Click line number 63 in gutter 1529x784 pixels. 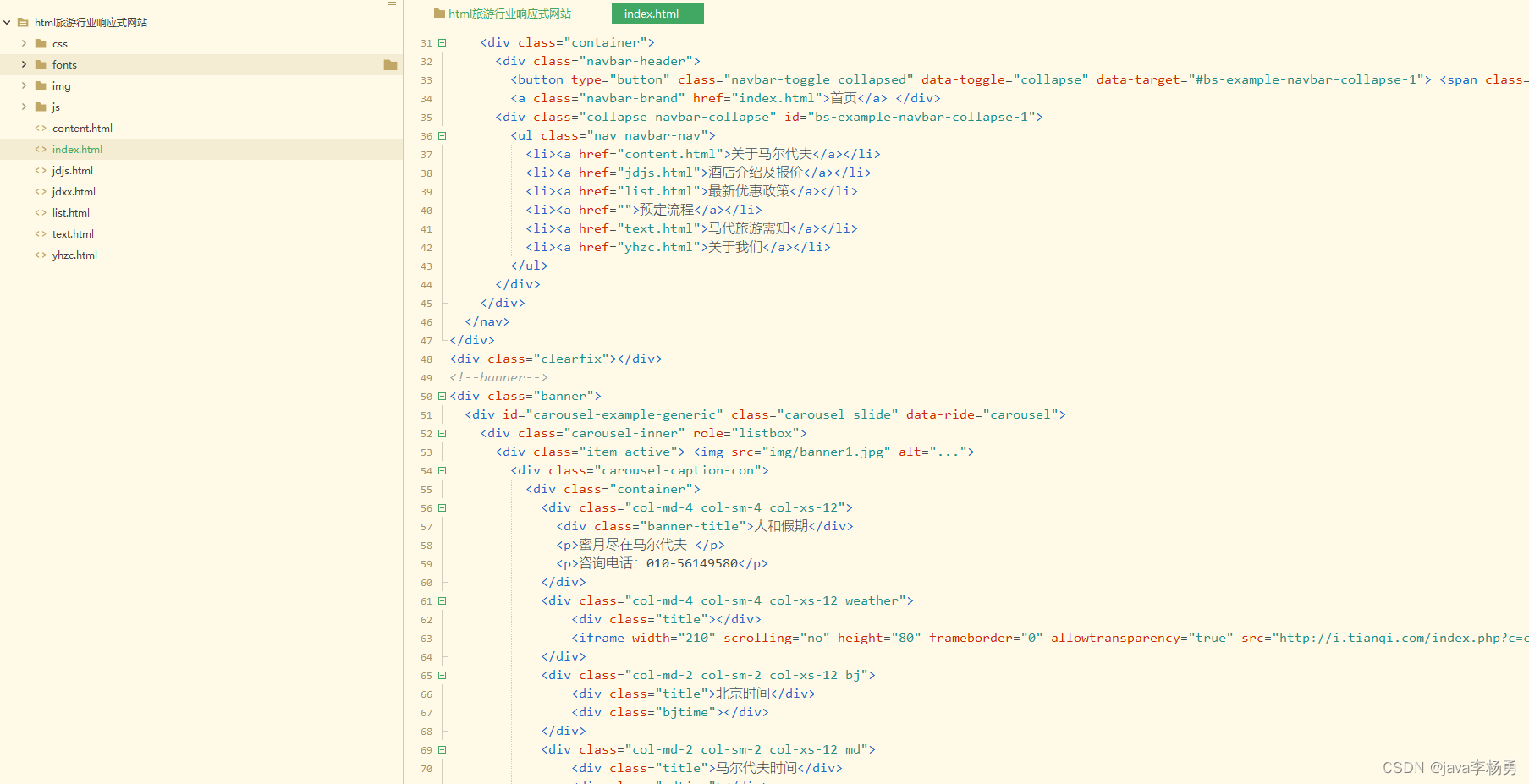pyautogui.click(x=426, y=639)
